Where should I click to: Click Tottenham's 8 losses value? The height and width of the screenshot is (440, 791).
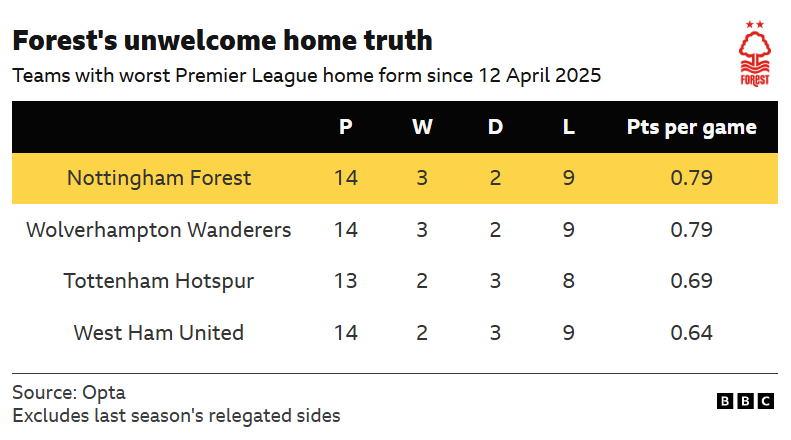point(568,281)
